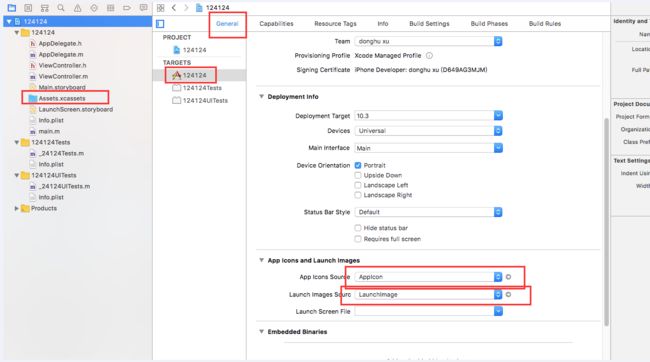The image size is (650, 362).
Task: Switch to the Info tab
Action: (383, 24)
